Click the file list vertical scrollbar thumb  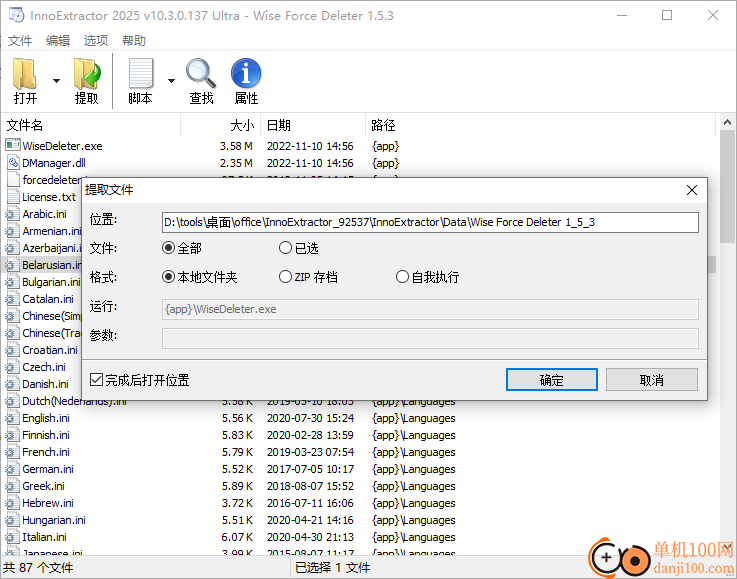(727, 187)
